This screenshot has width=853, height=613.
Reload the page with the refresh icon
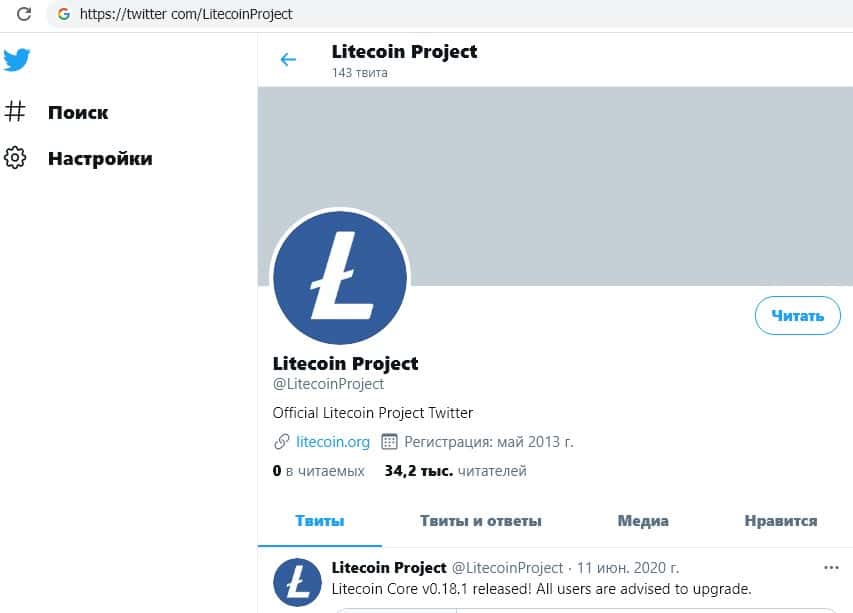point(25,15)
